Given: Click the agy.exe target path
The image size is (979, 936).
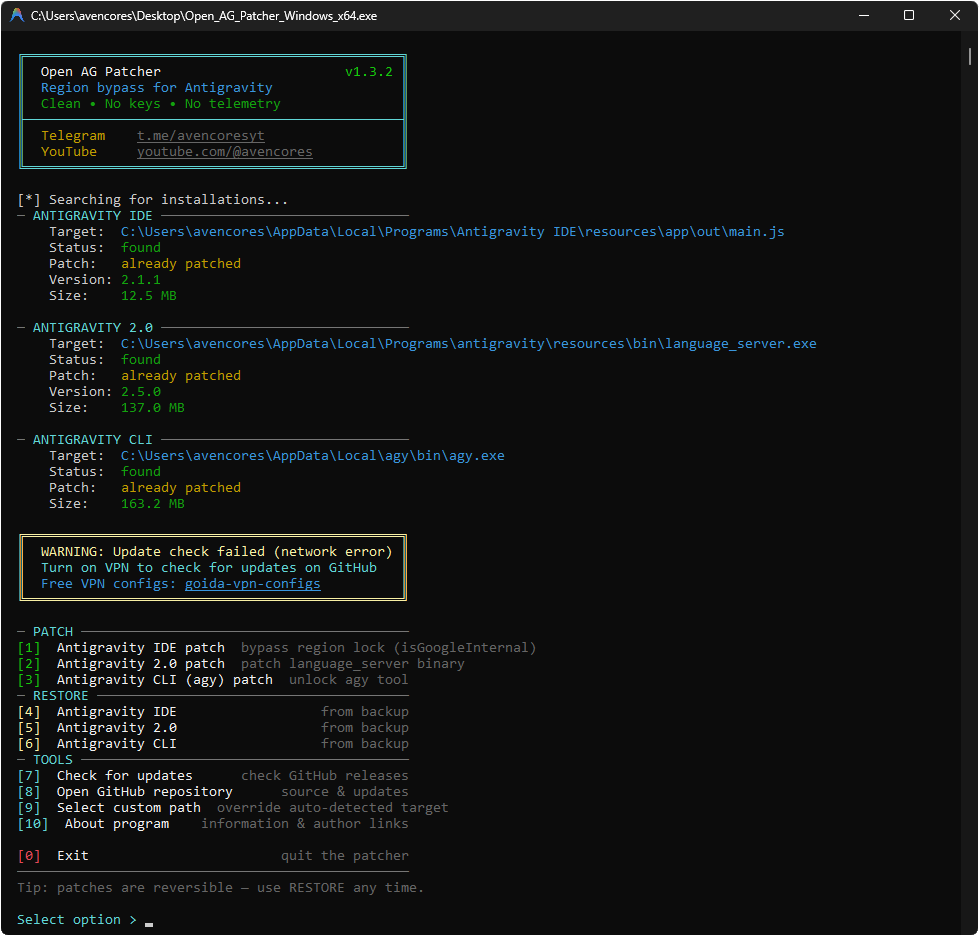Looking at the screenshot, I should (x=312, y=456).
